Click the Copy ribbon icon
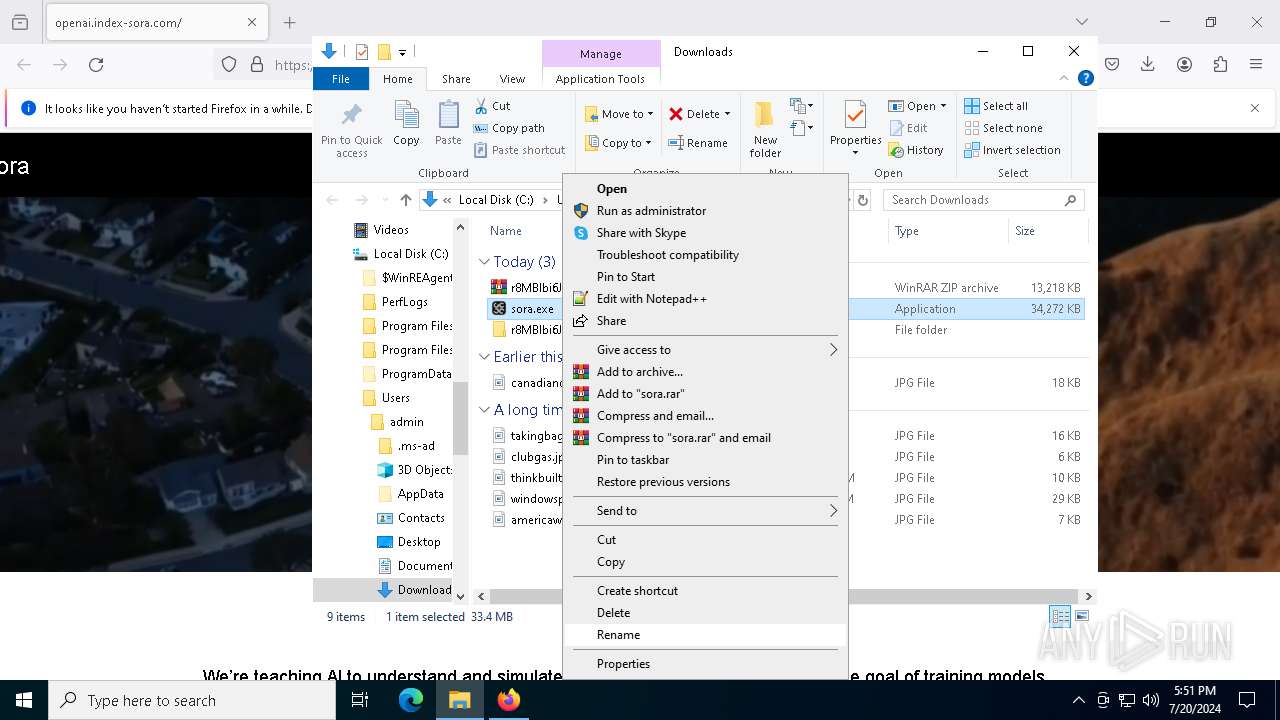This screenshot has height=720, width=1280. [406, 123]
